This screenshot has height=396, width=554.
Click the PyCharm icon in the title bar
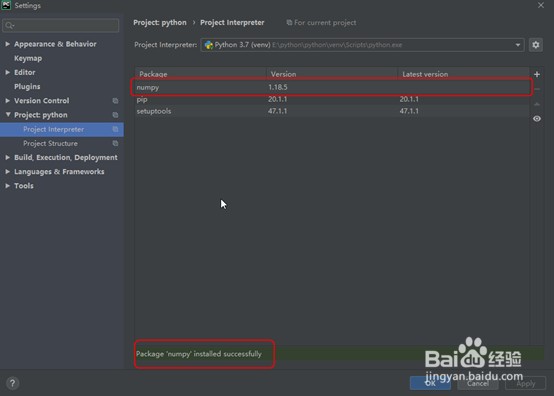click(6, 5)
